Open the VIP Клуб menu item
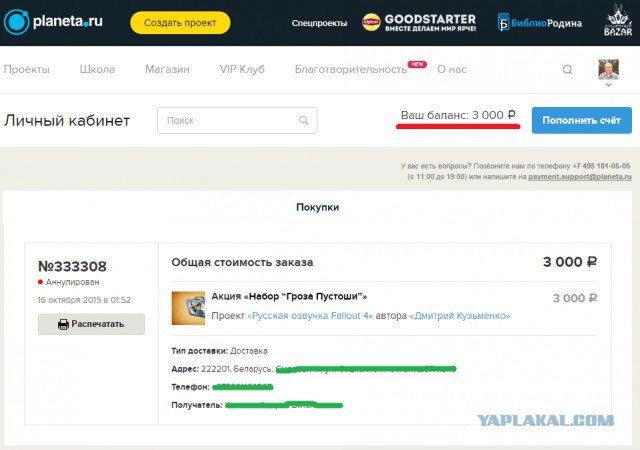The image size is (640, 450). pyautogui.click(x=242, y=69)
